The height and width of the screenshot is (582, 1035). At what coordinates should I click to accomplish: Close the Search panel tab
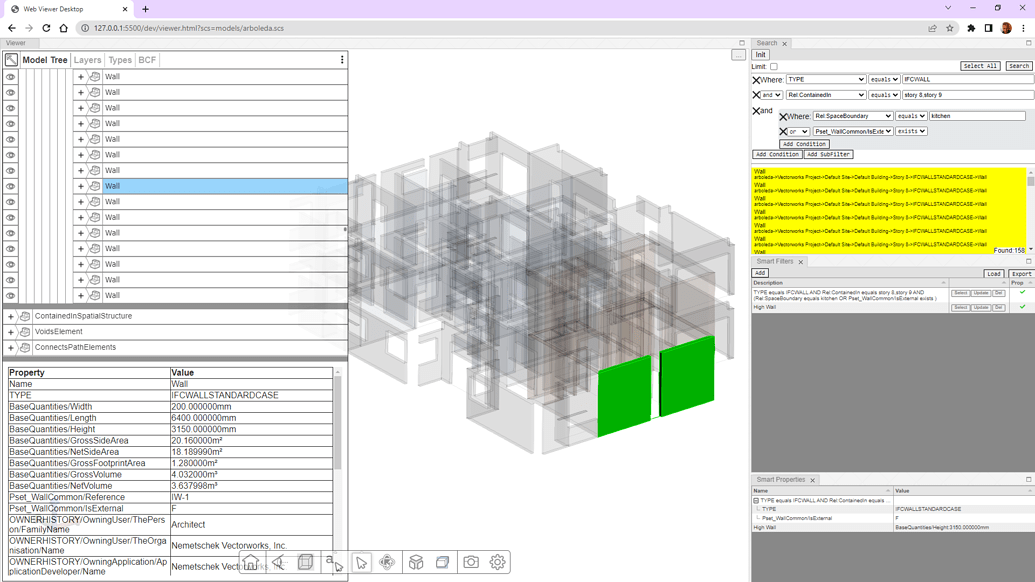click(785, 44)
